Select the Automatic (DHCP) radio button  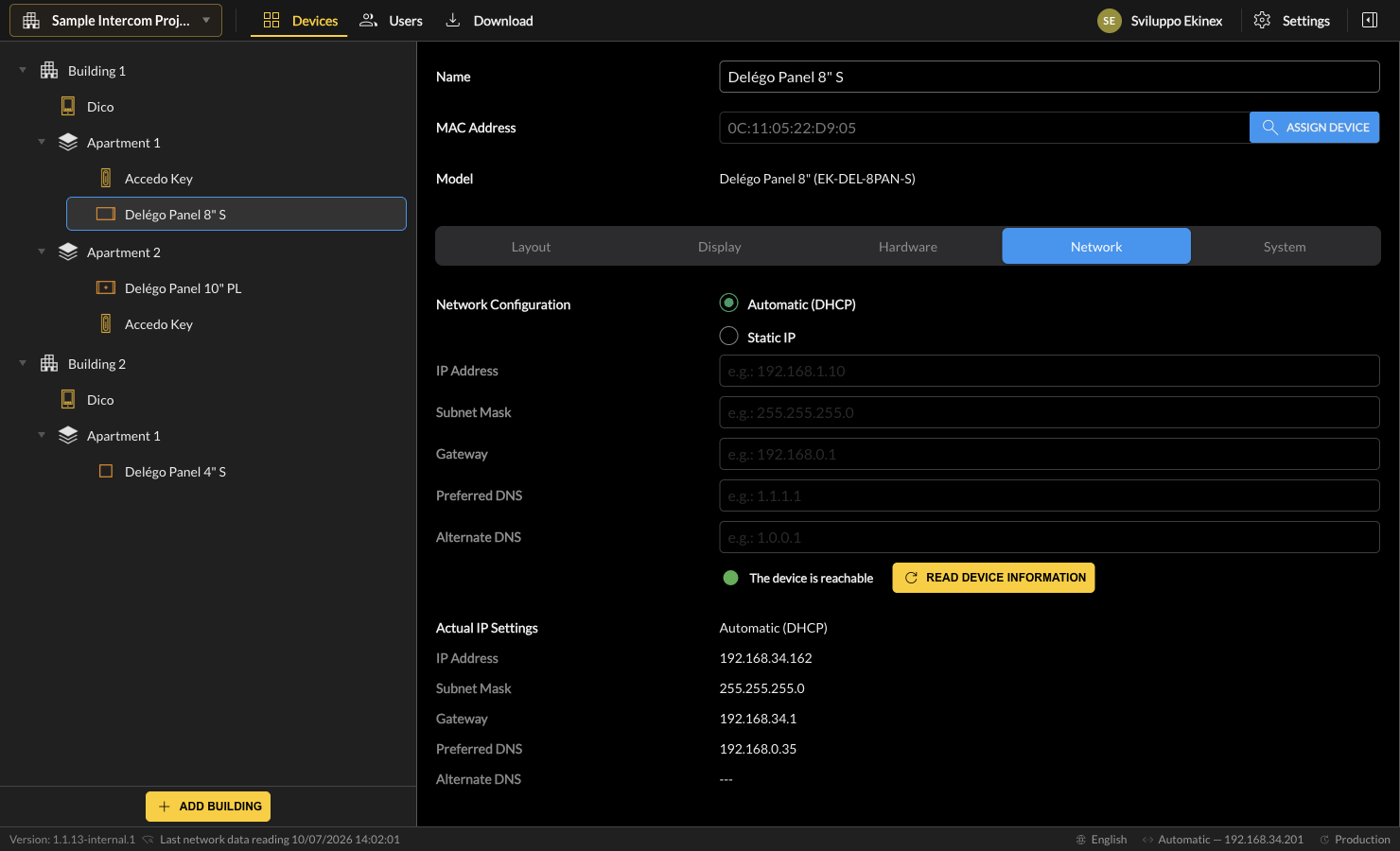click(728, 304)
